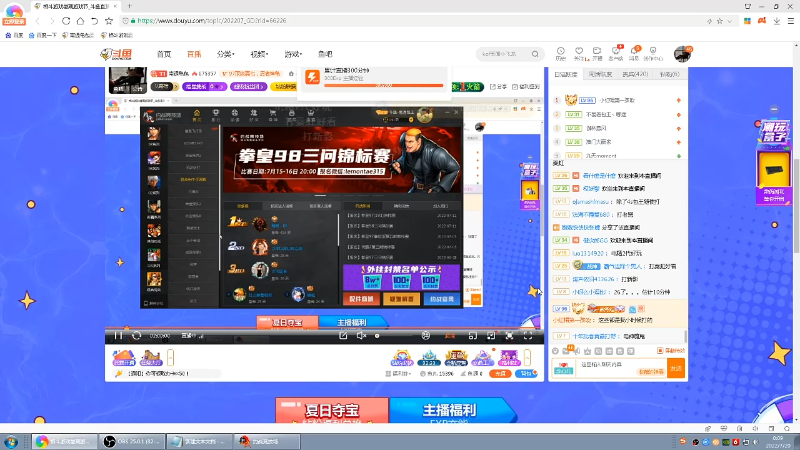Expand the 视频 nav dropdown
The image size is (800, 450).
[x=259, y=54]
